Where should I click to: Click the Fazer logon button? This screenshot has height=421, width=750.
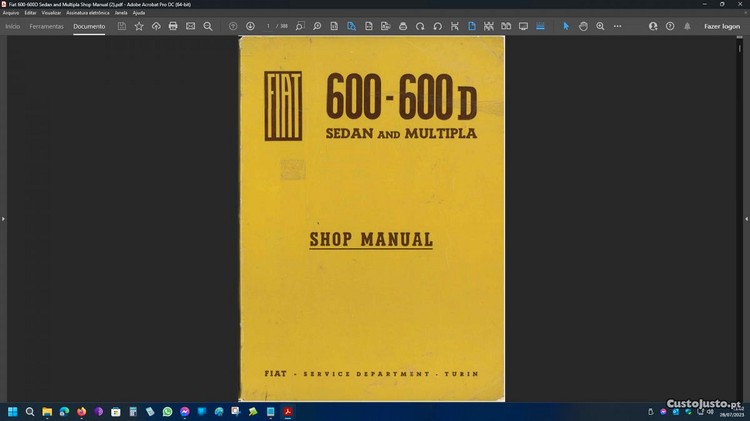(x=722, y=26)
